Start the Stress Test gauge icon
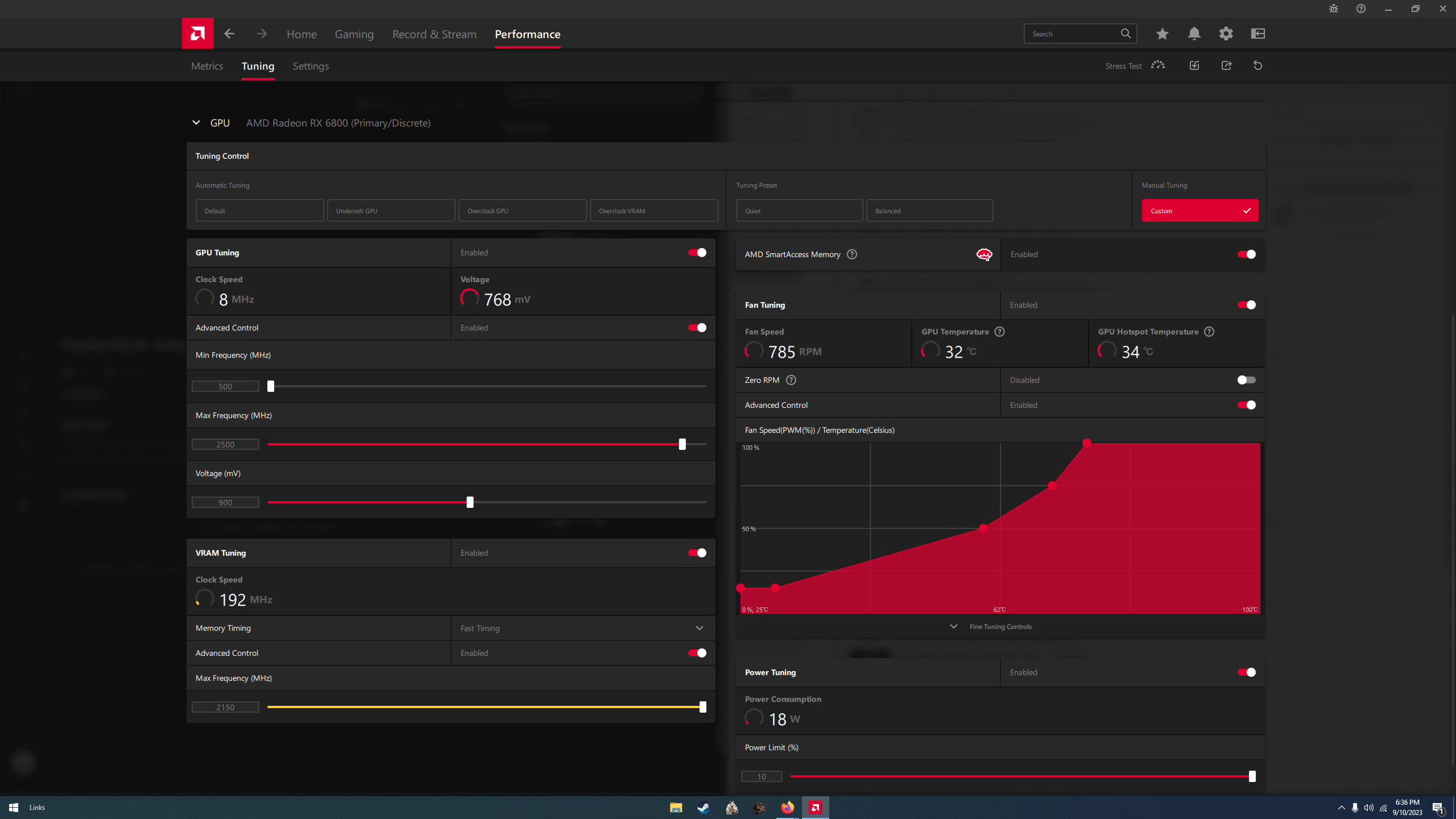Screen dimensions: 1456x819 point(1158,65)
